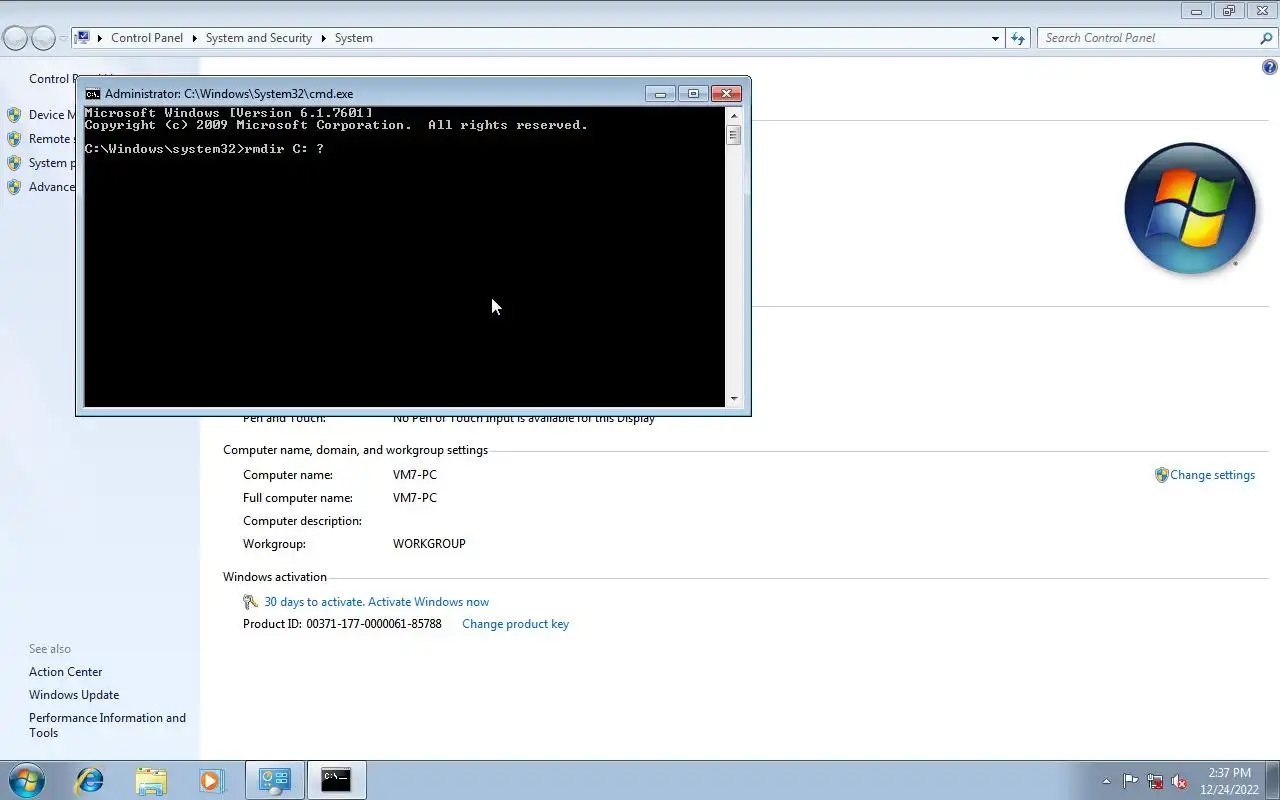The height and width of the screenshot is (800, 1280).
Task: Maximize the Command Prompt window
Action: tap(693, 94)
